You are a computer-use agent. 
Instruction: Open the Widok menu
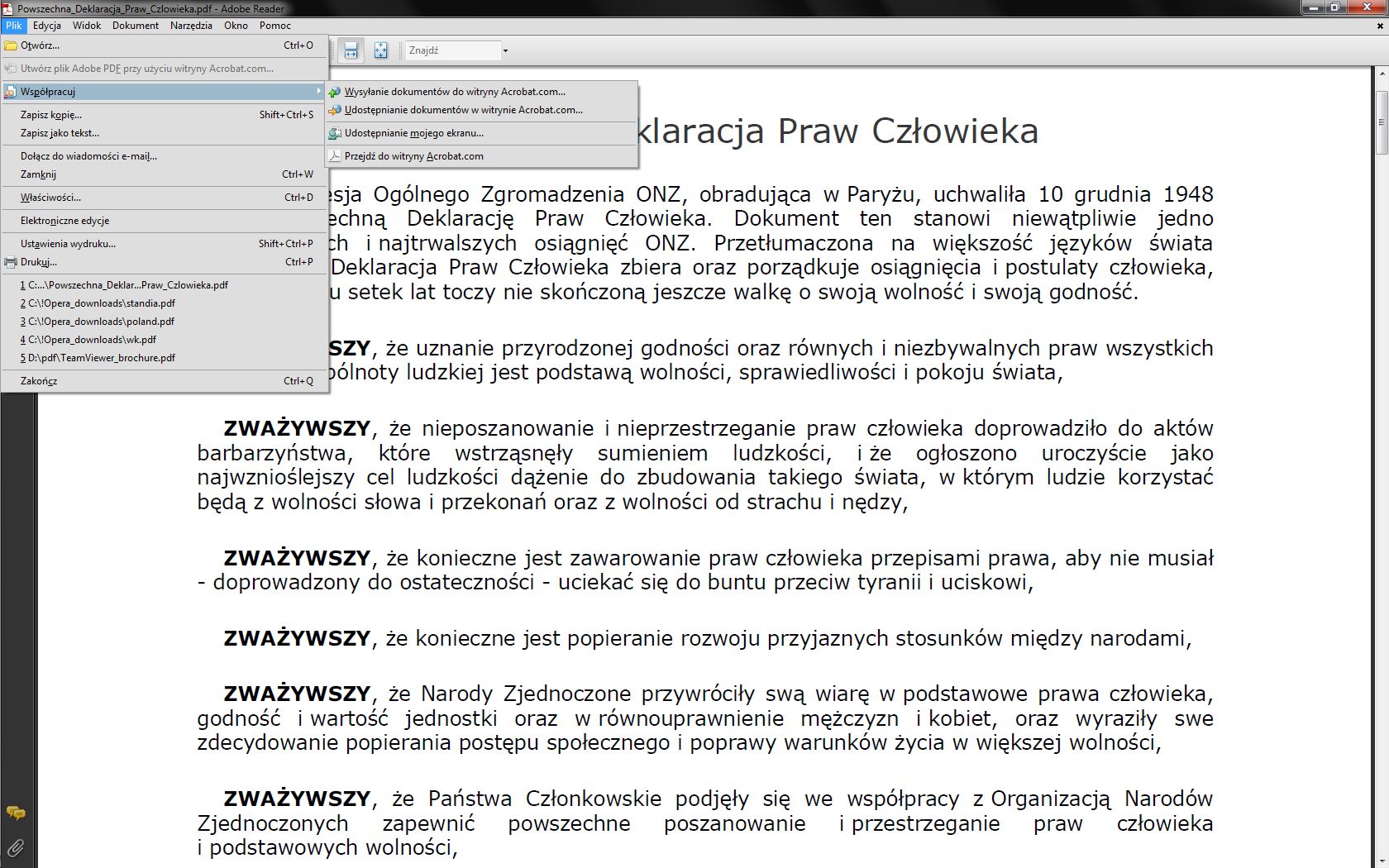87,26
